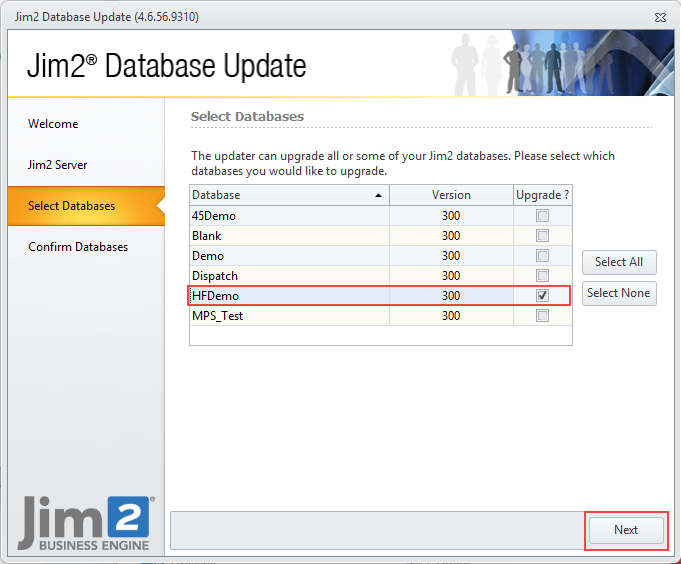The width and height of the screenshot is (681, 564).
Task: Tick the Upgrade checkbox for MPS_Test
Action: [x=542, y=315]
